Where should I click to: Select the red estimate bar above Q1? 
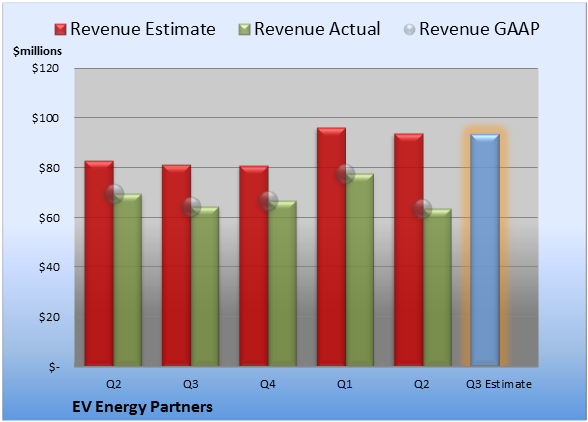pos(332,247)
